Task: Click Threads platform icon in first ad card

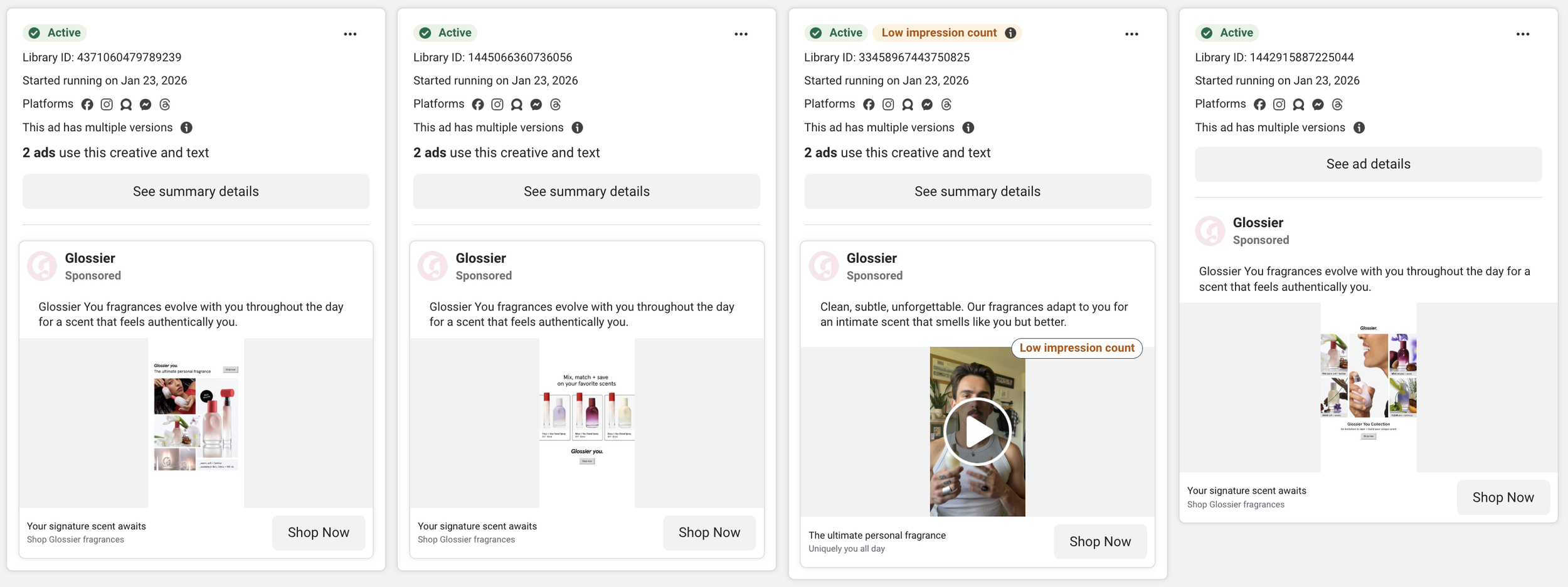Action: (165, 104)
